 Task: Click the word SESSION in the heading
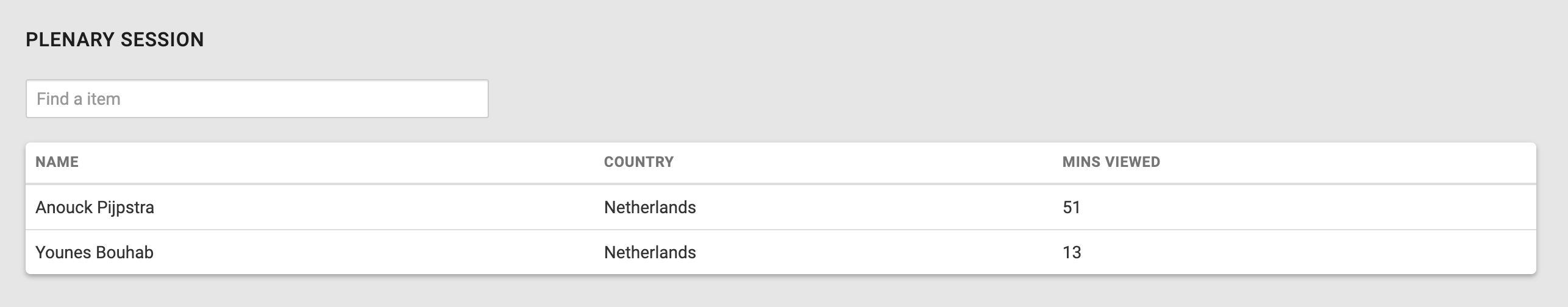tap(162, 40)
